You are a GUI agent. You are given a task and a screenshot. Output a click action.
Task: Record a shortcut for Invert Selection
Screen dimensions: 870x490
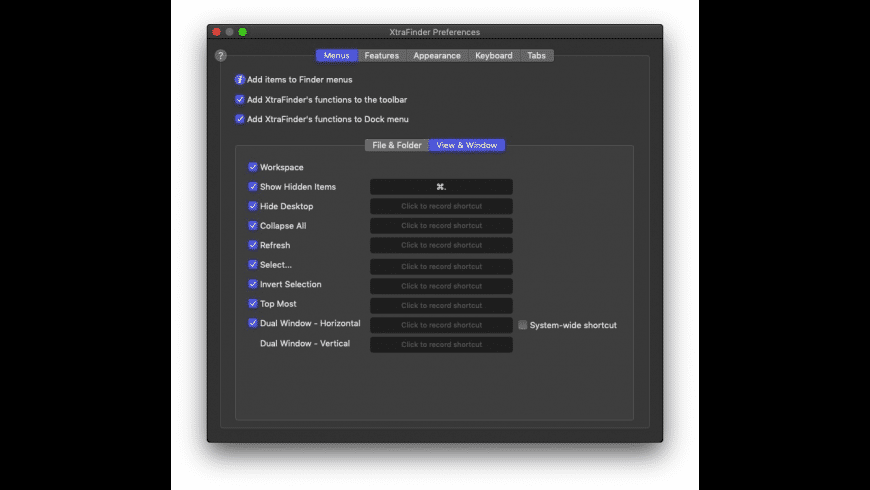[441, 286]
